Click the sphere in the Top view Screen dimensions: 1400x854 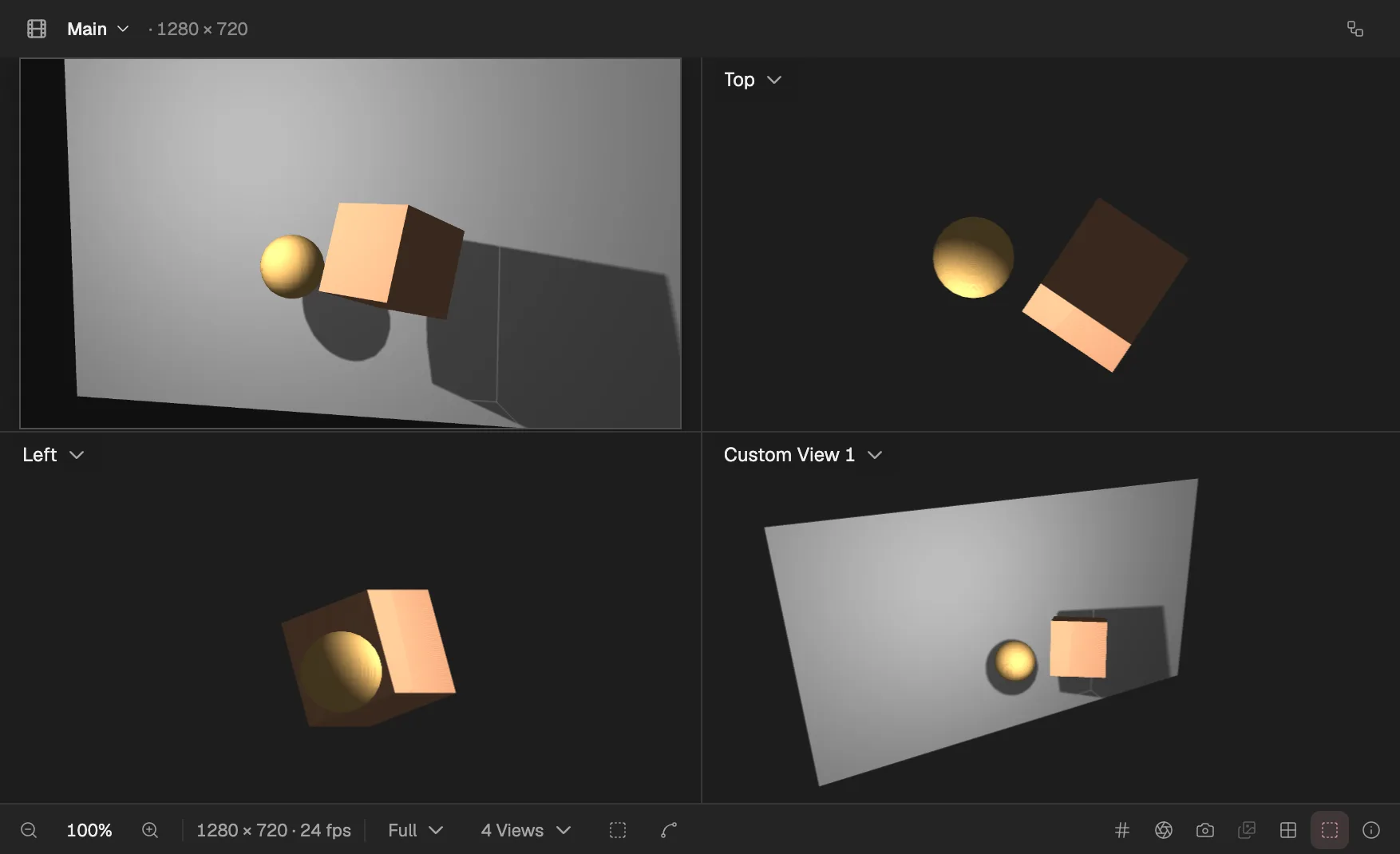click(x=973, y=258)
